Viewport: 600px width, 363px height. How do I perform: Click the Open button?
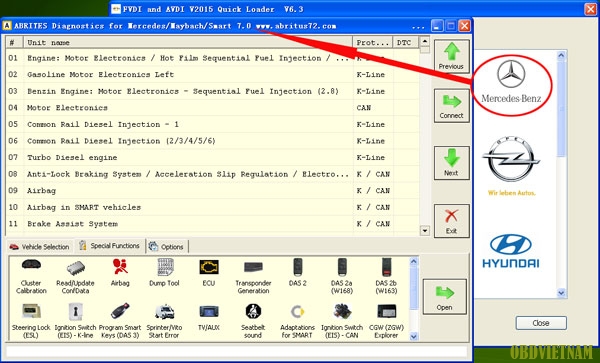(445, 297)
